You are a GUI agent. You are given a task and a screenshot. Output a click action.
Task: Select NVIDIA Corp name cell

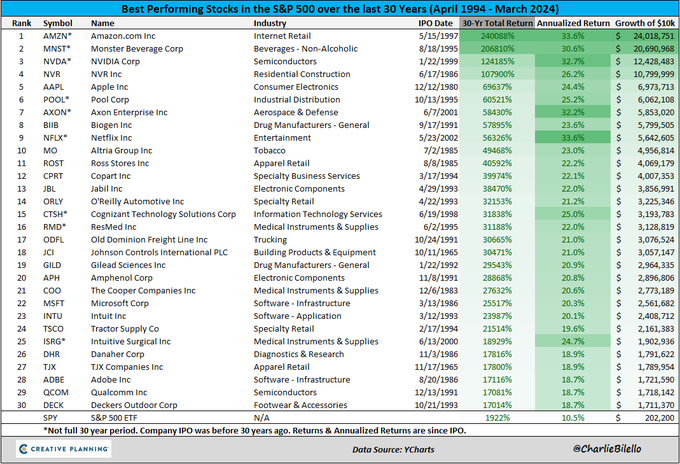(115, 62)
